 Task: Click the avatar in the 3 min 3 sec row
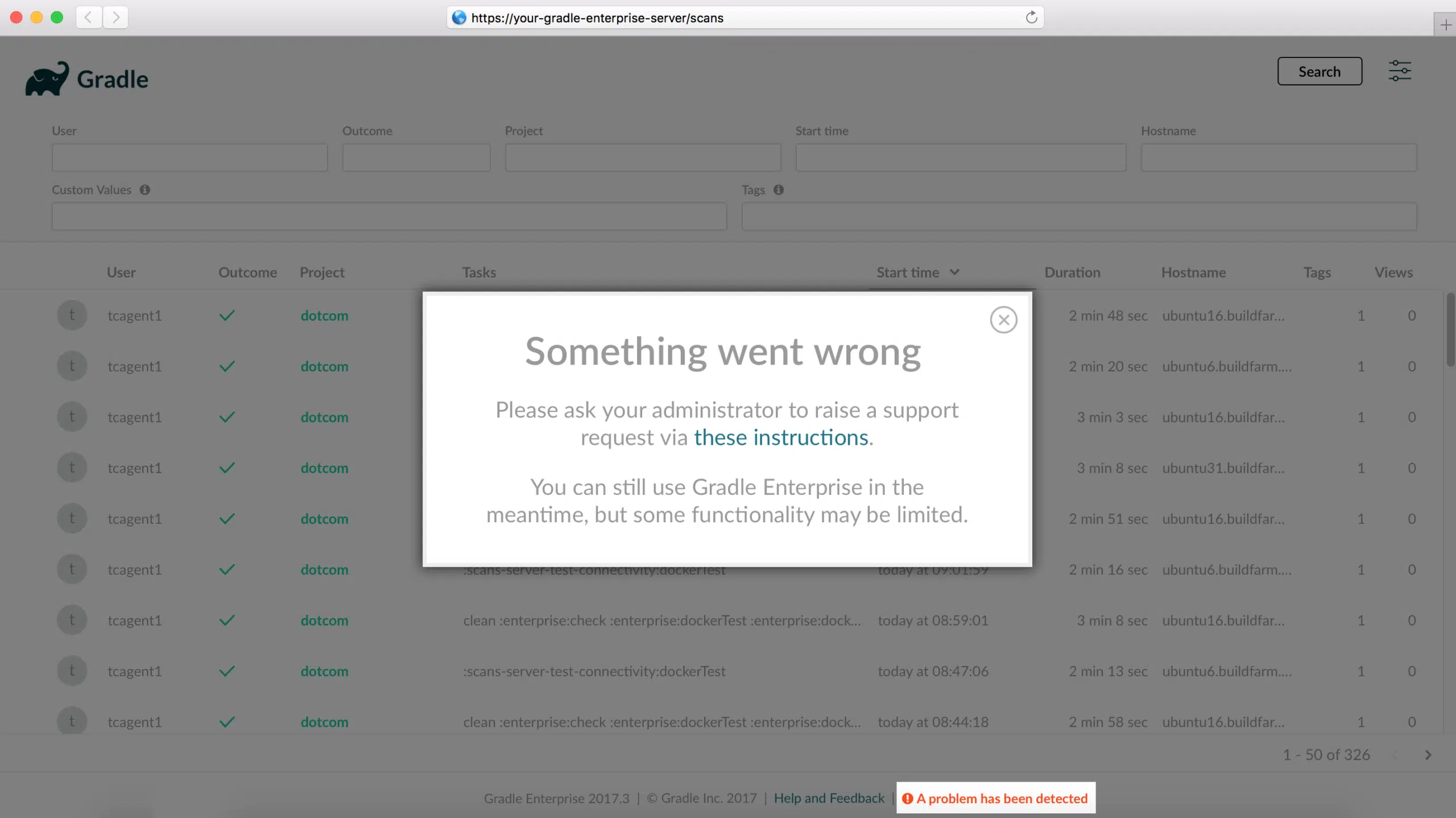pyautogui.click(x=72, y=416)
